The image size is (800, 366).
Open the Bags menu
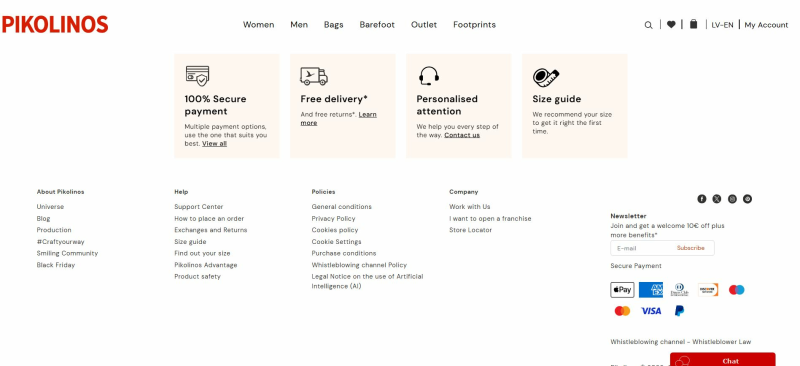tap(334, 25)
